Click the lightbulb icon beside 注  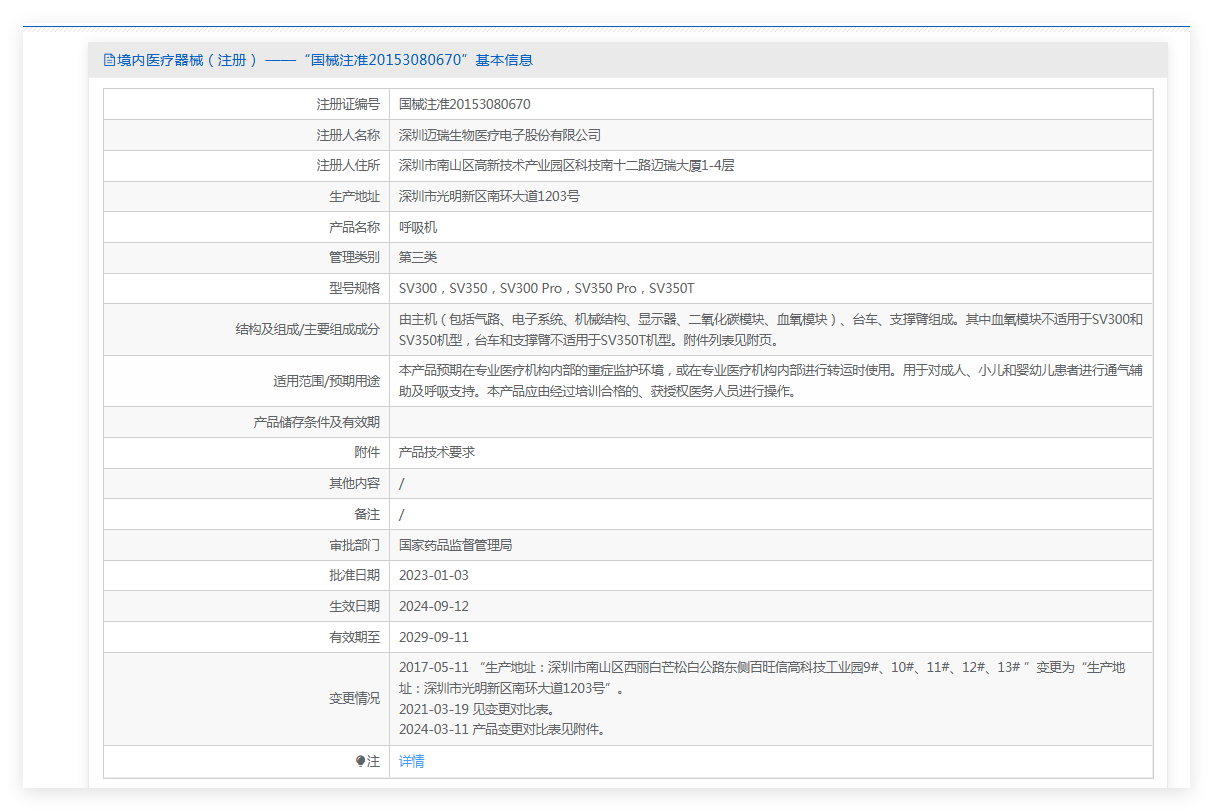pos(360,762)
